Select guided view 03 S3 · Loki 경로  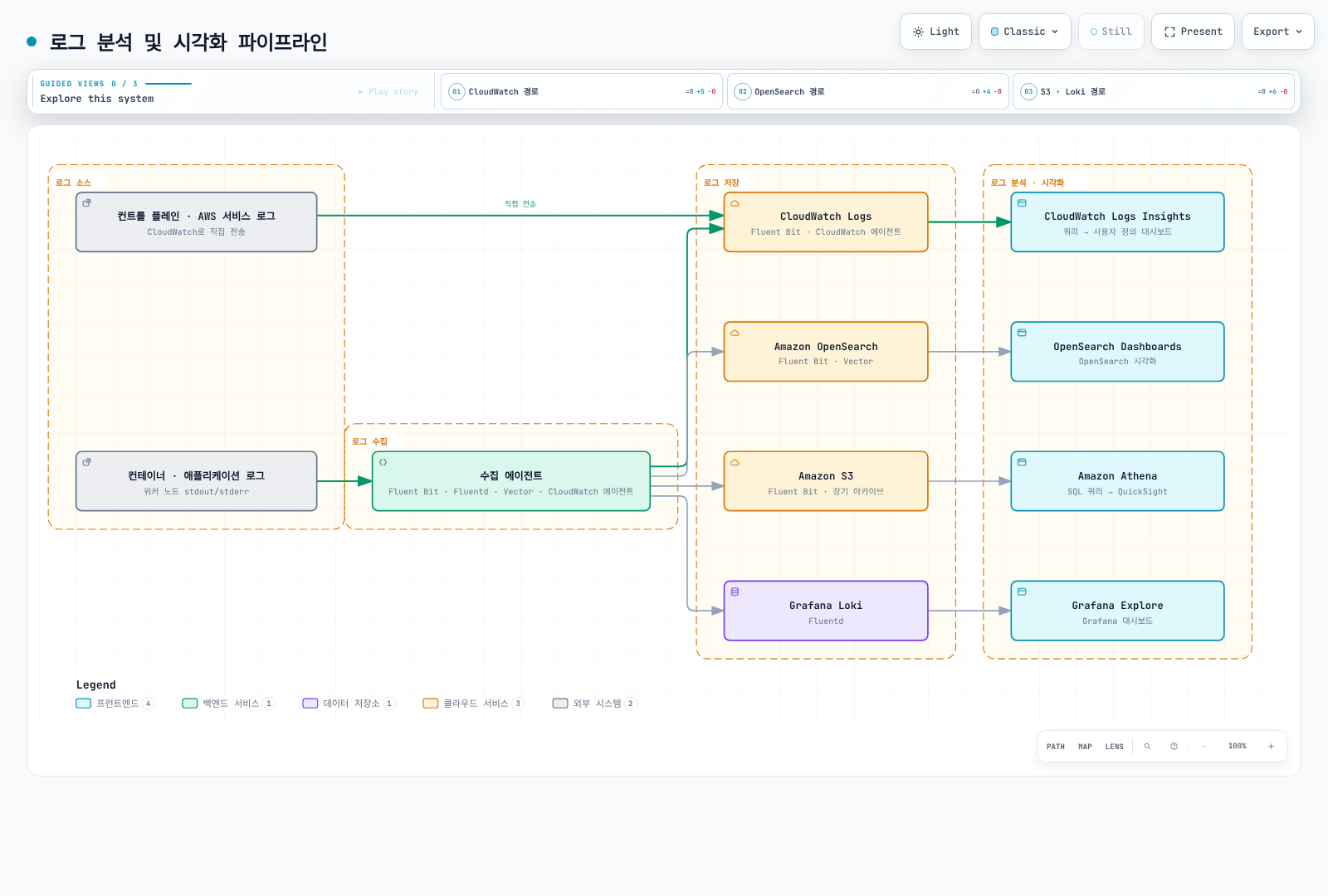(1154, 91)
